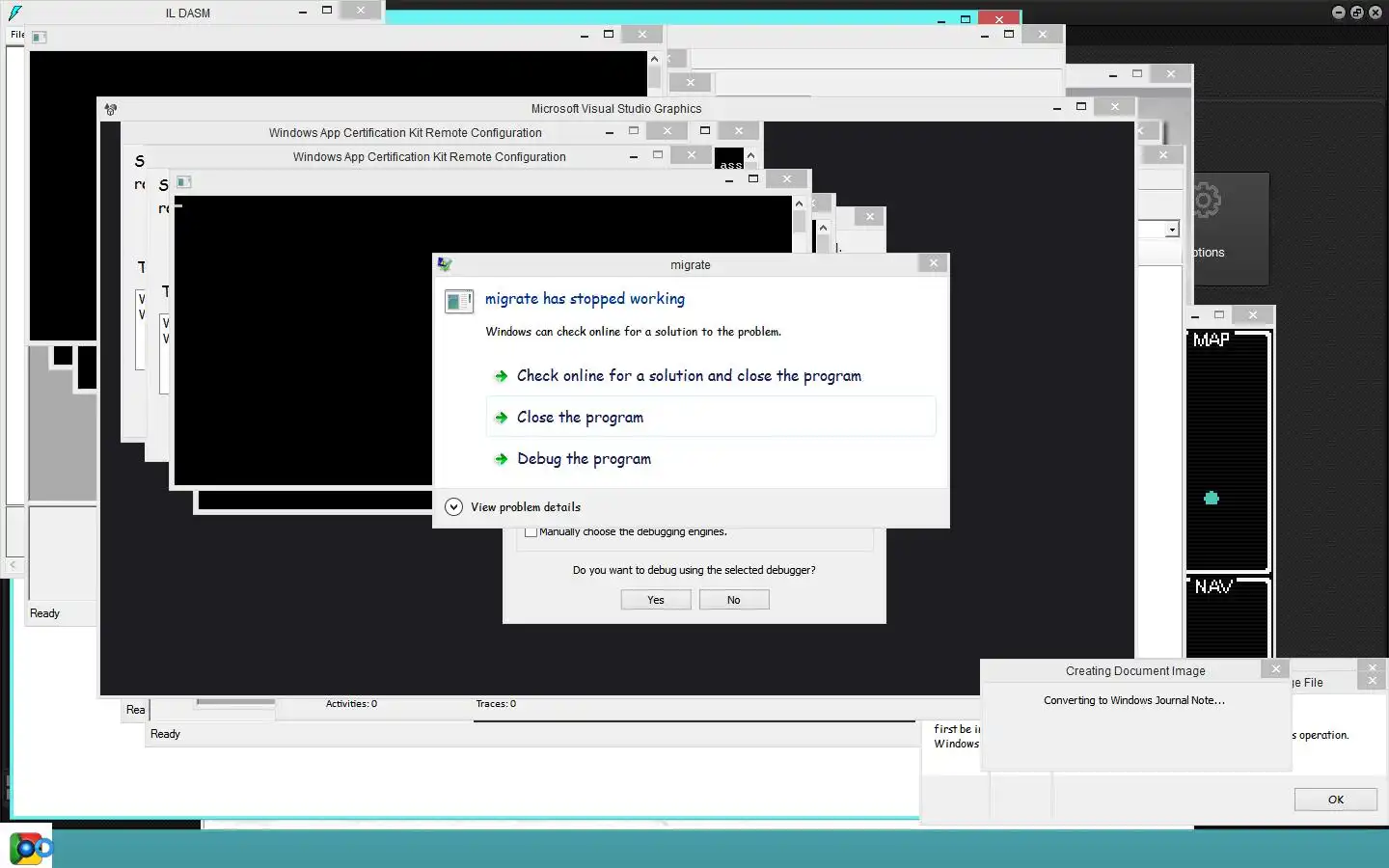Click the 'Traces: 0' status text
This screenshot has width=1389, height=868.
click(x=496, y=704)
